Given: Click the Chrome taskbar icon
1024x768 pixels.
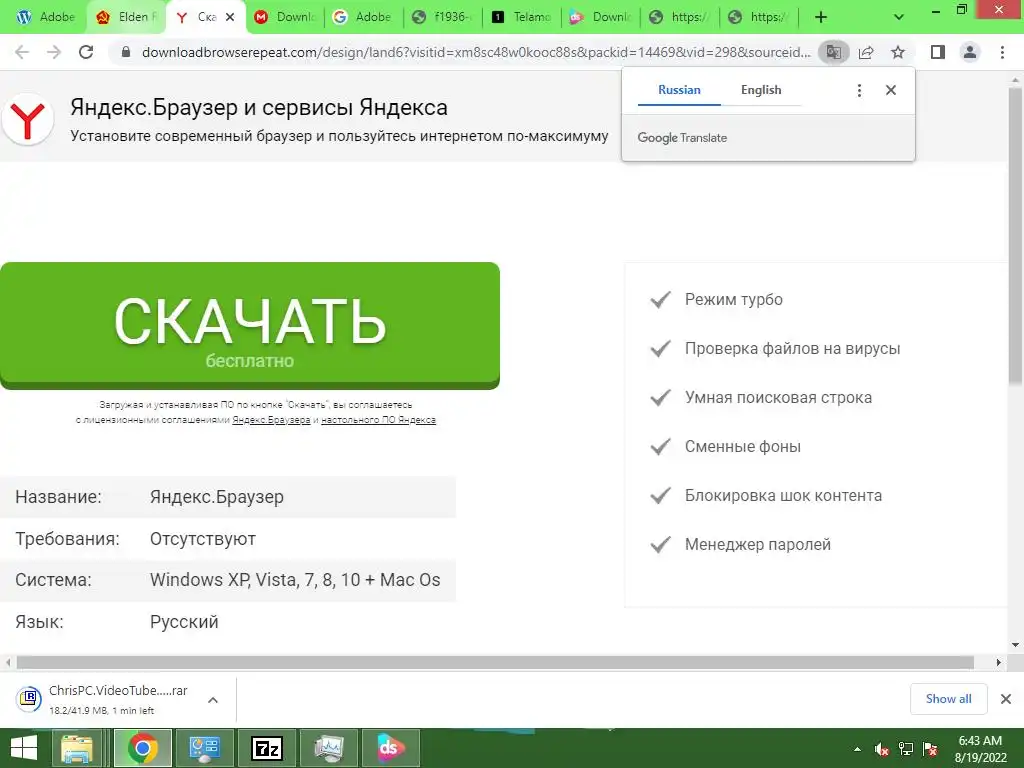Looking at the screenshot, I should (142, 748).
